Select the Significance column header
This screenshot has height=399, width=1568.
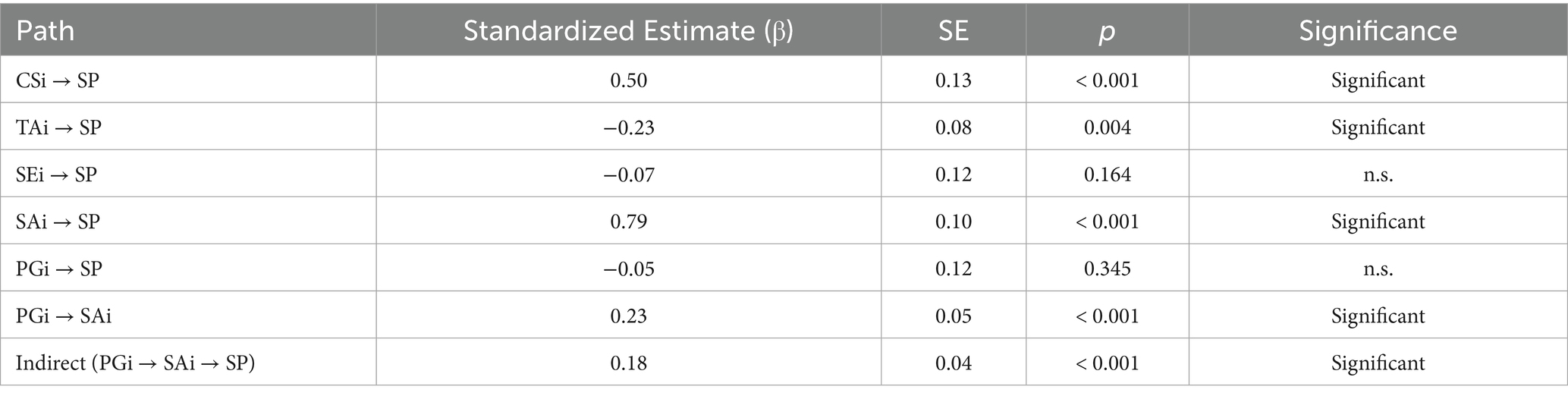click(x=1378, y=30)
